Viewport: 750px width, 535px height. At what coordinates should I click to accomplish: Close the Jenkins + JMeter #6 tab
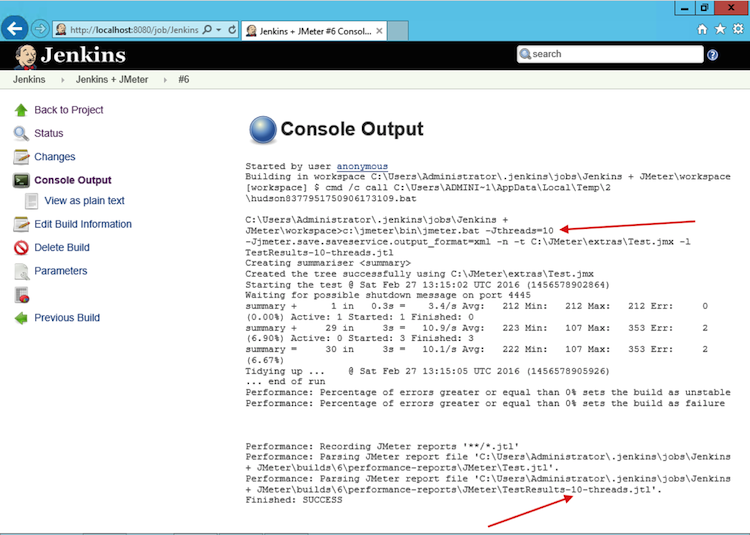[x=379, y=31]
